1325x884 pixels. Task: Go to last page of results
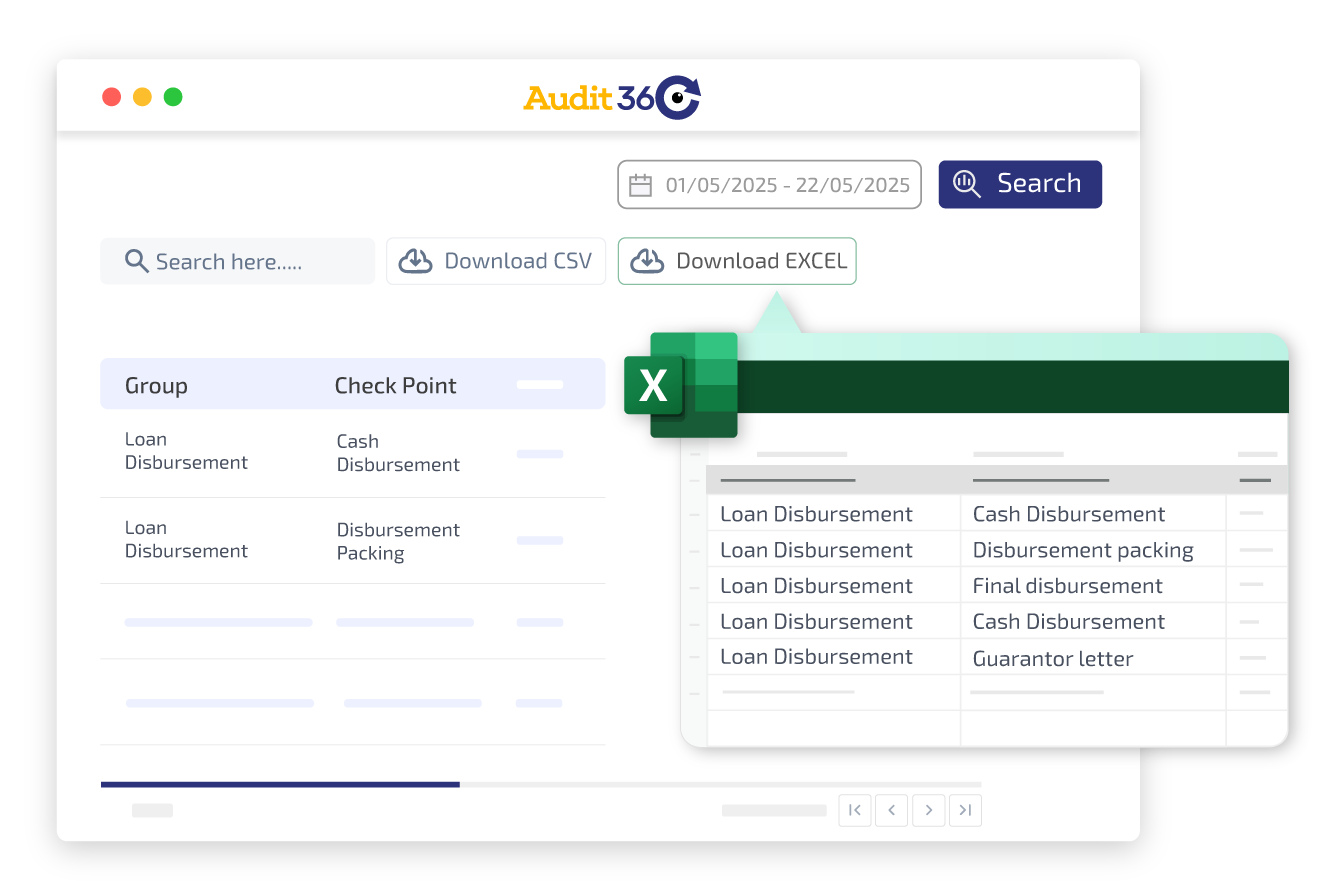click(x=965, y=810)
